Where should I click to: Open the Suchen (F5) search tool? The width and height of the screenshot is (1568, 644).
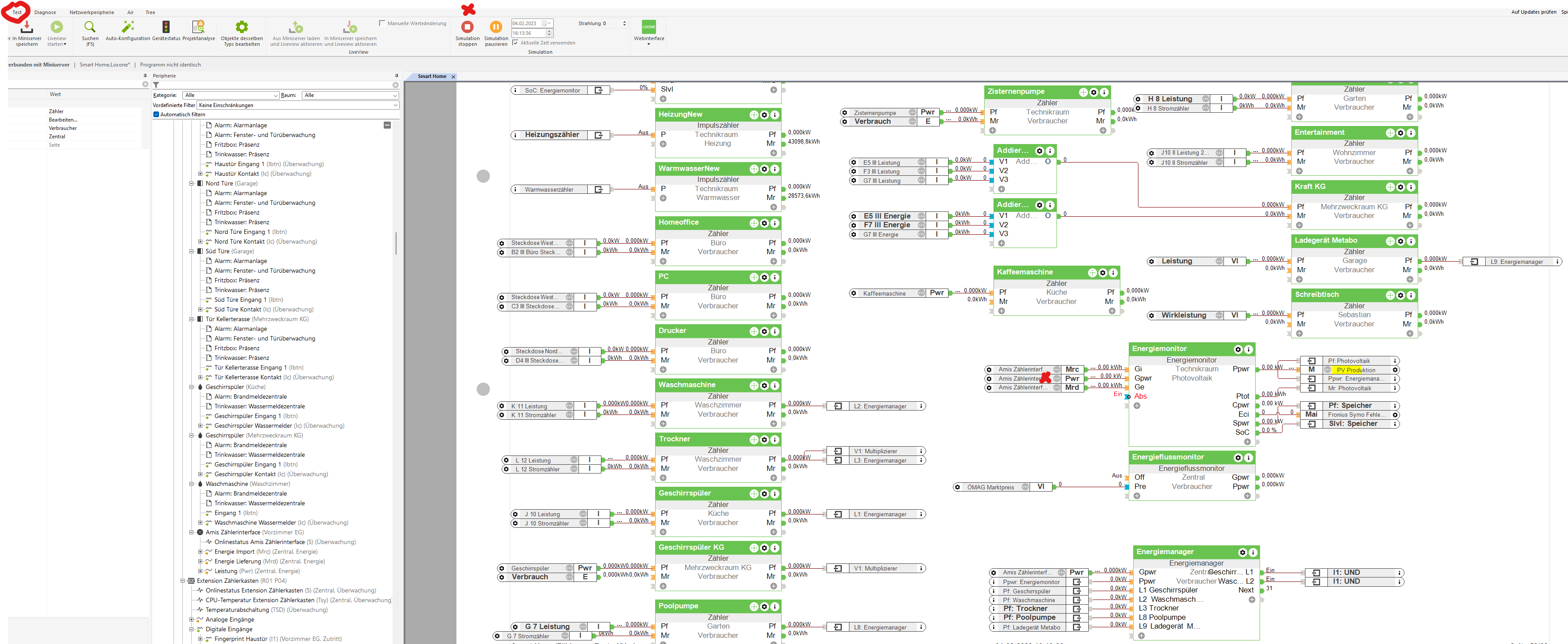point(90,27)
